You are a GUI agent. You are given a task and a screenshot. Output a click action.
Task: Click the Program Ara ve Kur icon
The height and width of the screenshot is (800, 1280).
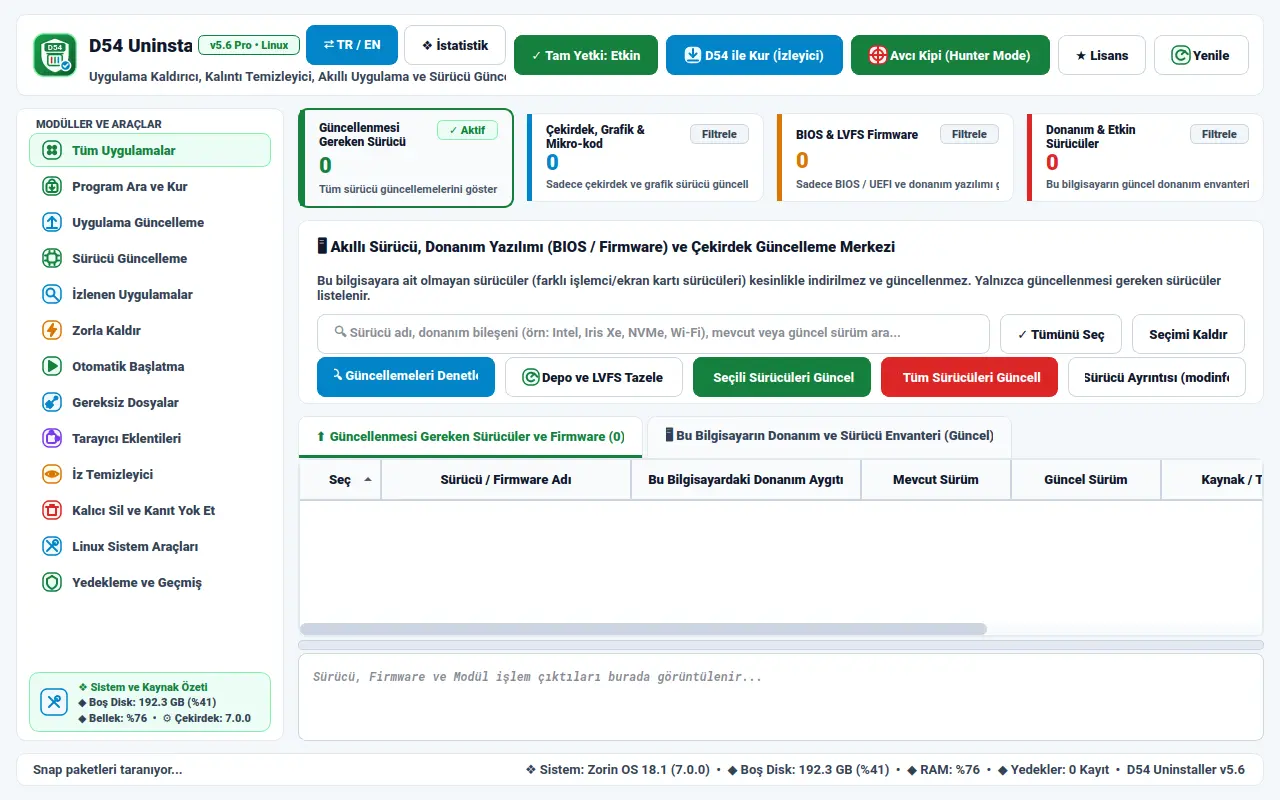tap(52, 187)
